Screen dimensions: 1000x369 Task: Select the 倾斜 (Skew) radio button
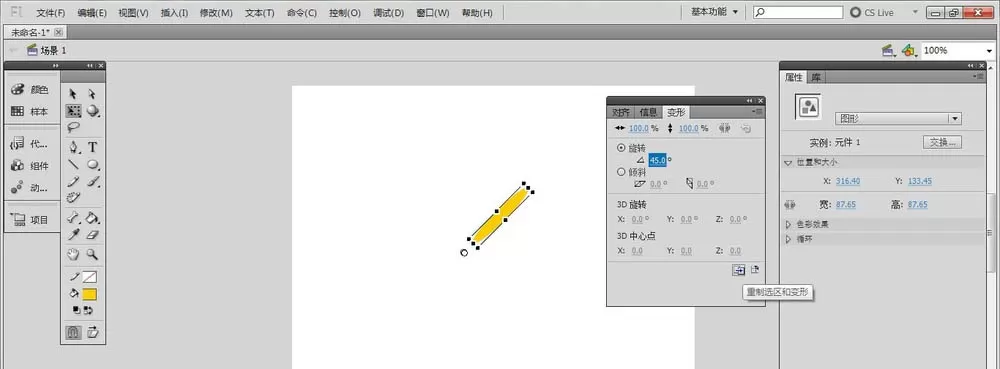click(621, 171)
